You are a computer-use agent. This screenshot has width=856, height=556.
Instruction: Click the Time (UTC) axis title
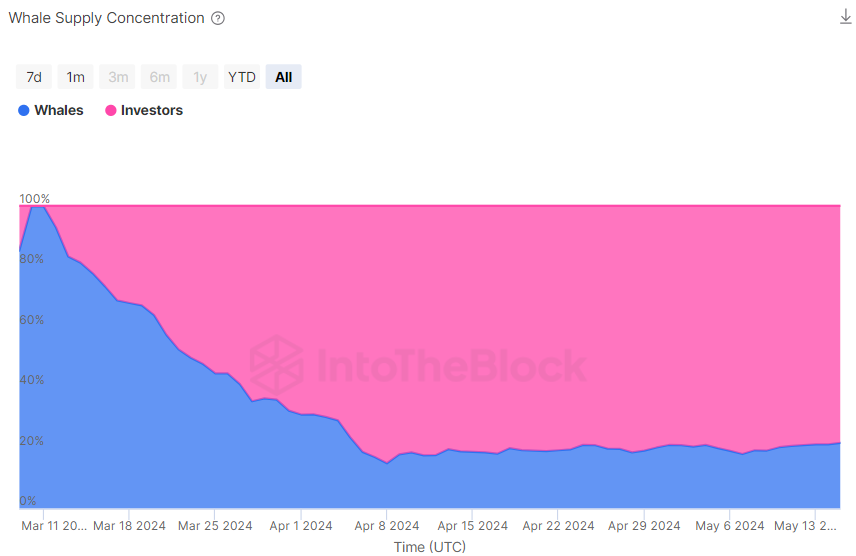(430, 547)
